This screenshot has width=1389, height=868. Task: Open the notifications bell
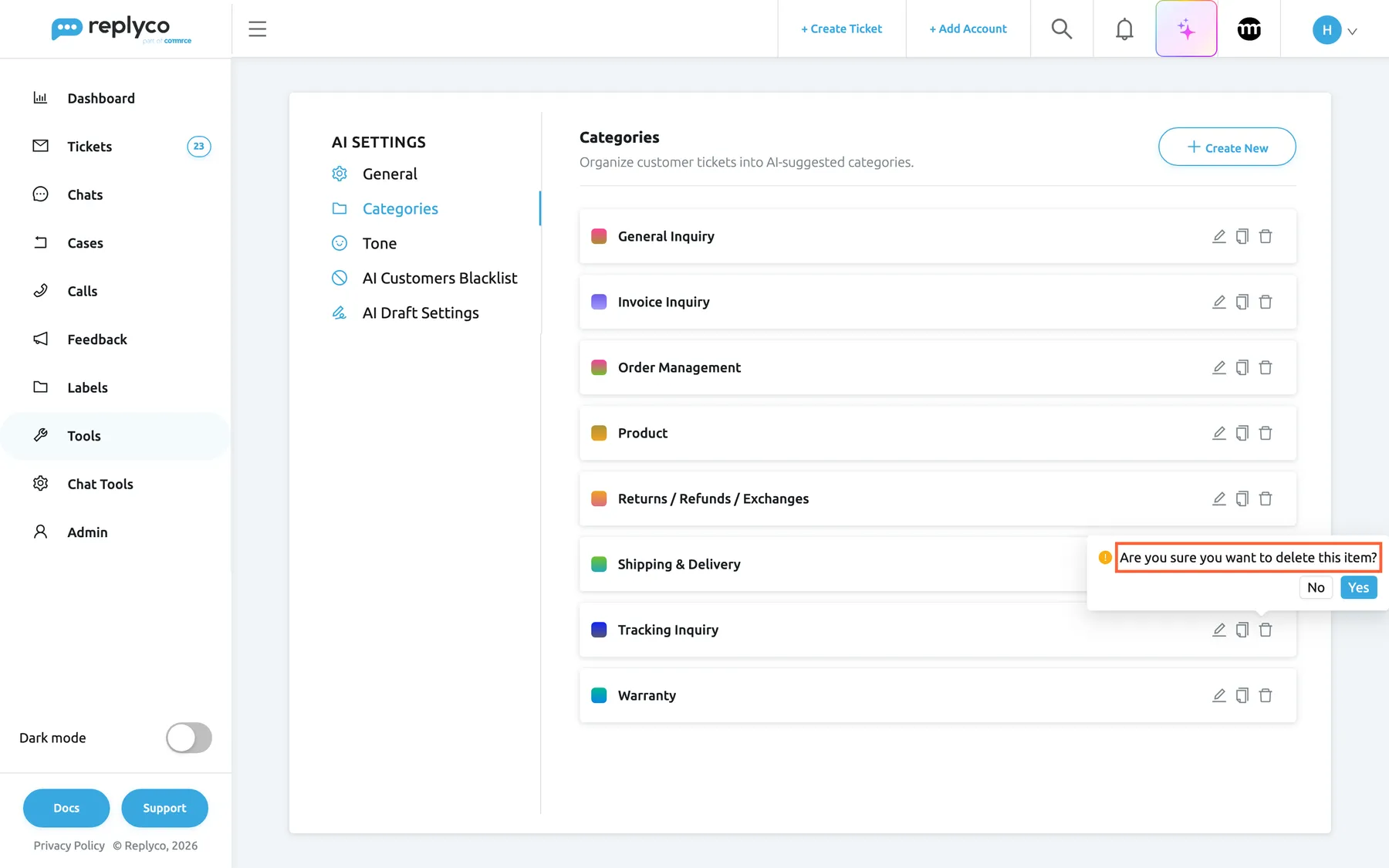[x=1124, y=29]
